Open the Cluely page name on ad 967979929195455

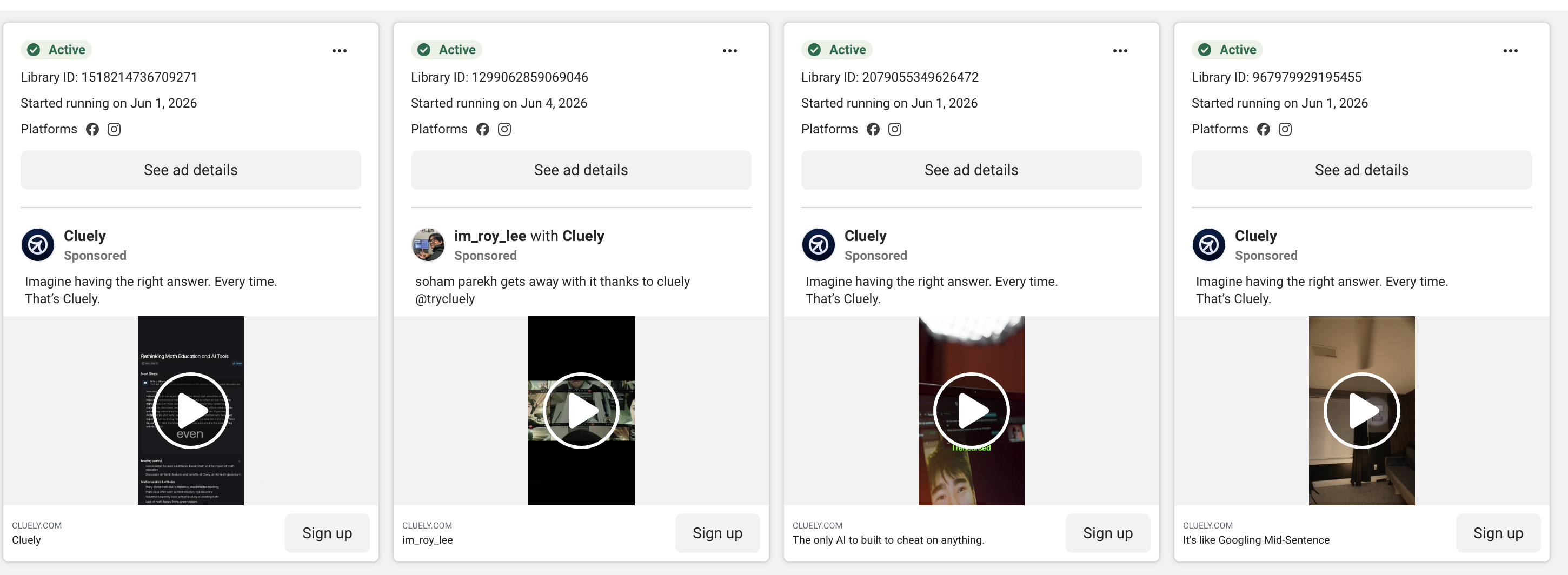(x=1255, y=236)
